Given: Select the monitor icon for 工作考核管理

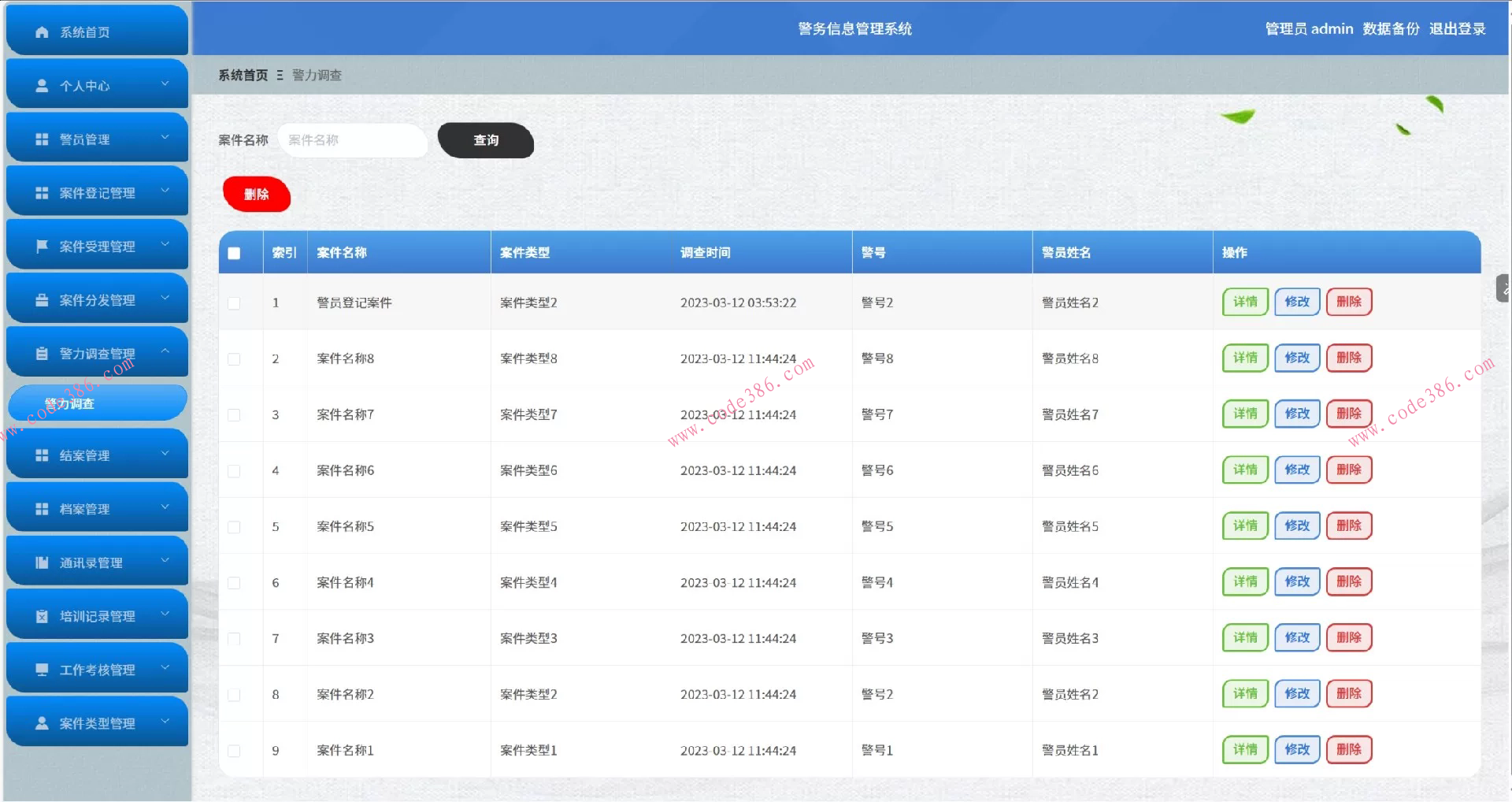Looking at the screenshot, I should point(41,669).
